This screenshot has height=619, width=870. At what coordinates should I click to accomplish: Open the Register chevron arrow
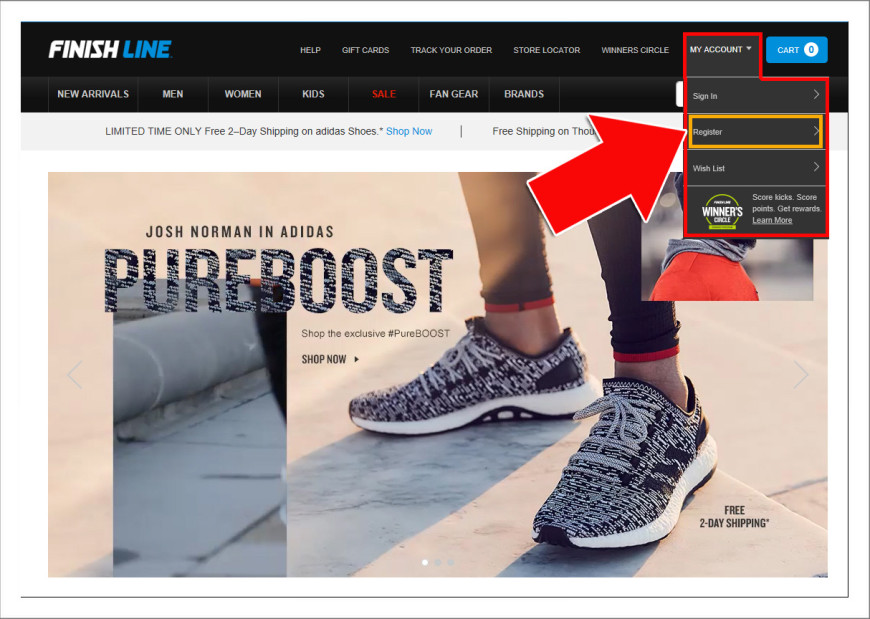point(816,131)
